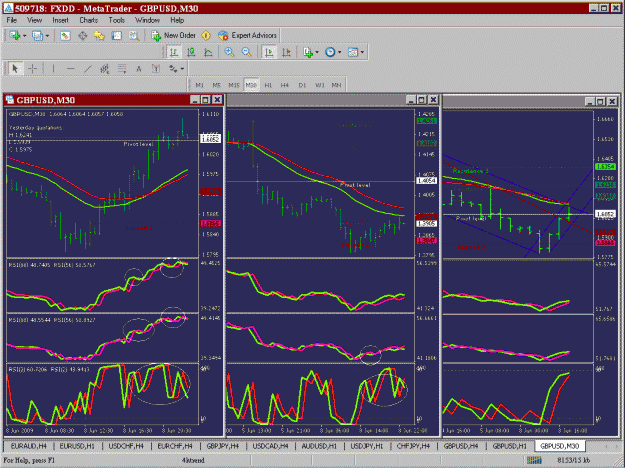The height and width of the screenshot is (468, 625).
Task: Click the New Order button
Action: [x=173, y=35]
